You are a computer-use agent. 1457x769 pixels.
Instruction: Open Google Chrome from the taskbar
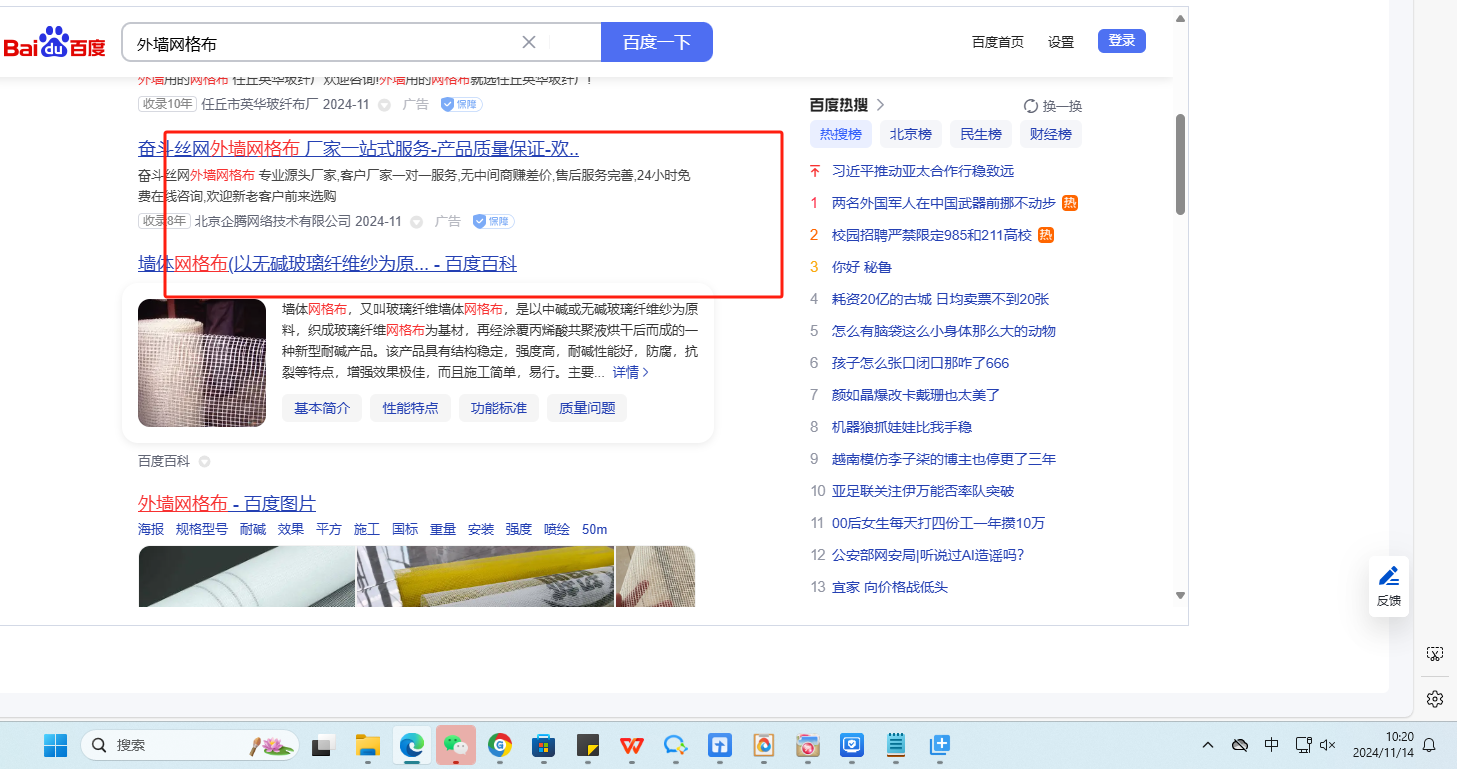(x=500, y=745)
